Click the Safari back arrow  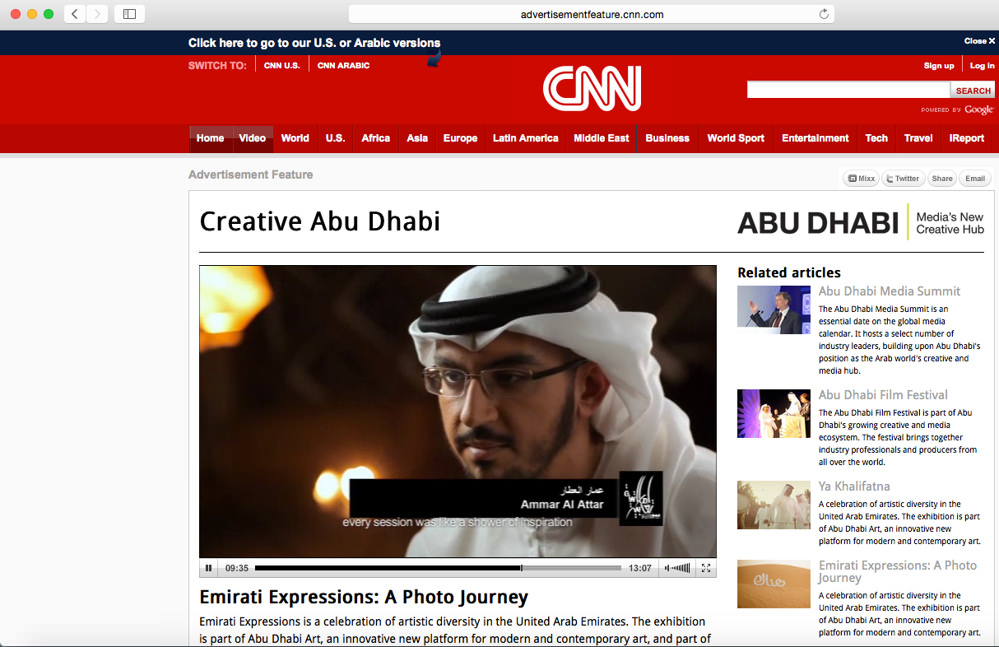tap(75, 14)
